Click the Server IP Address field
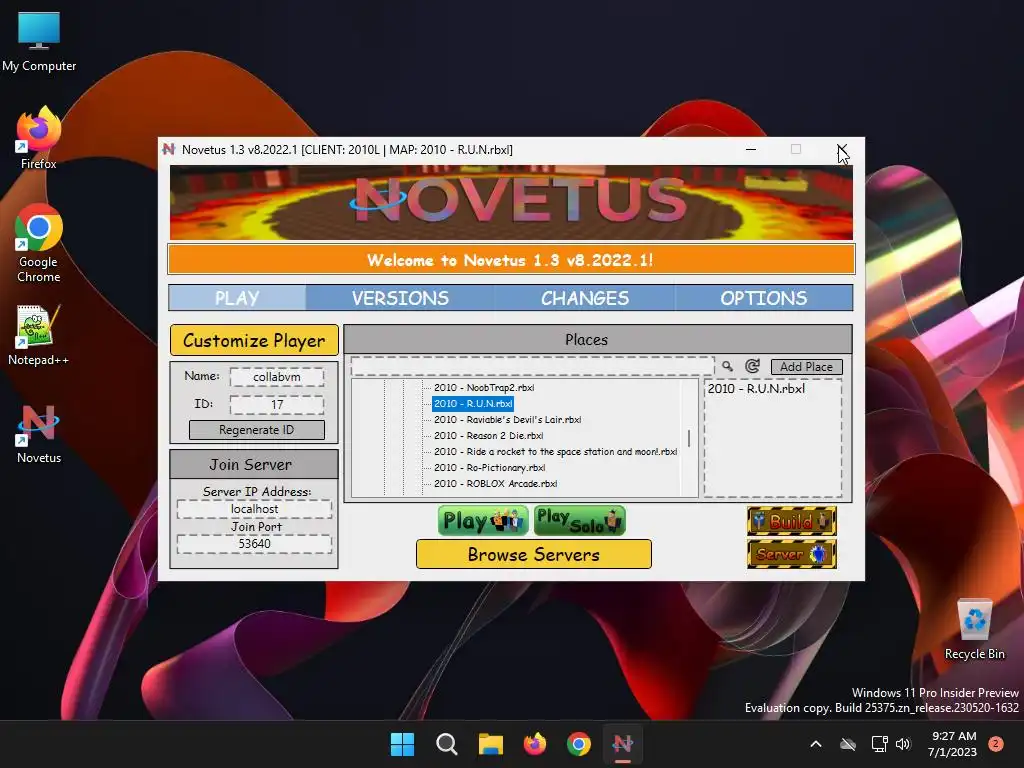Viewport: 1024px width, 768px height. click(x=254, y=509)
